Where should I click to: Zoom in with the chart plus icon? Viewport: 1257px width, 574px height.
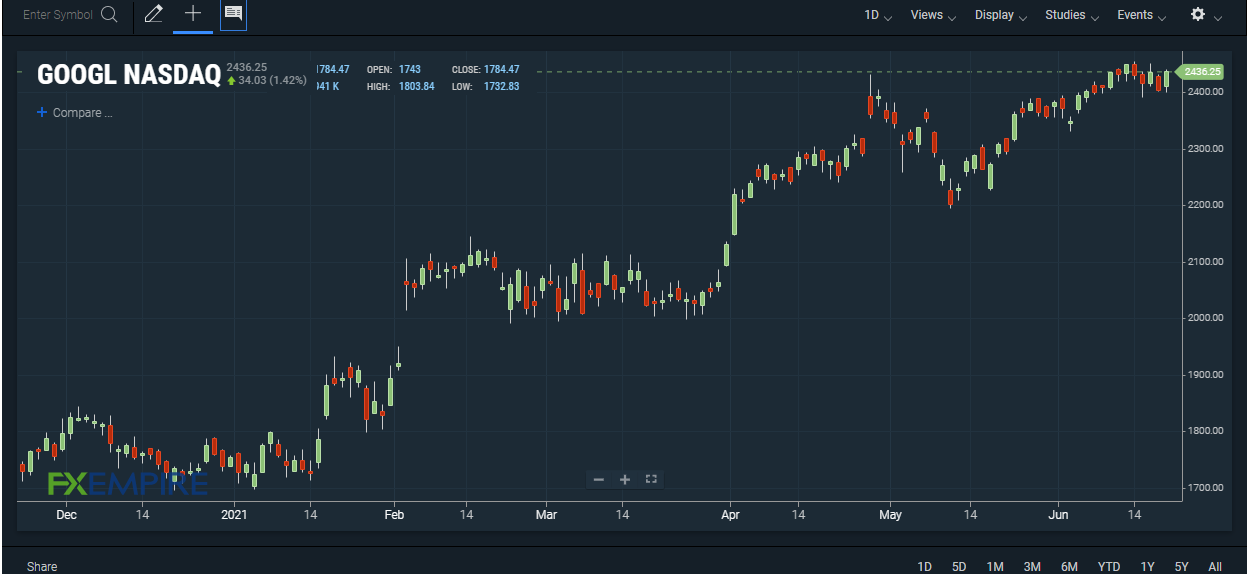point(625,480)
